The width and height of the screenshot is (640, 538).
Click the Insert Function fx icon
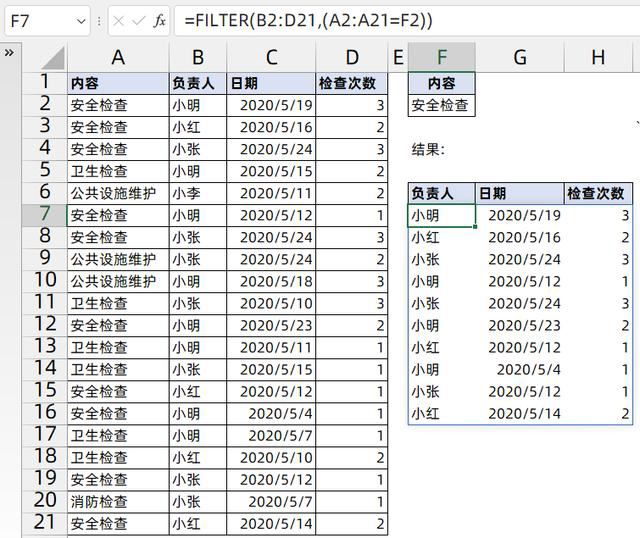click(x=160, y=20)
